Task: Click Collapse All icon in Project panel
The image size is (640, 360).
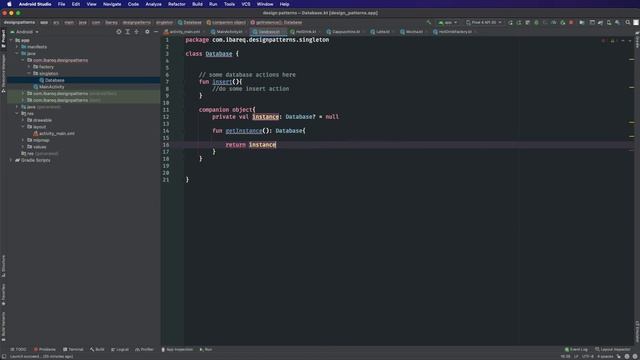Action: pos(136,31)
